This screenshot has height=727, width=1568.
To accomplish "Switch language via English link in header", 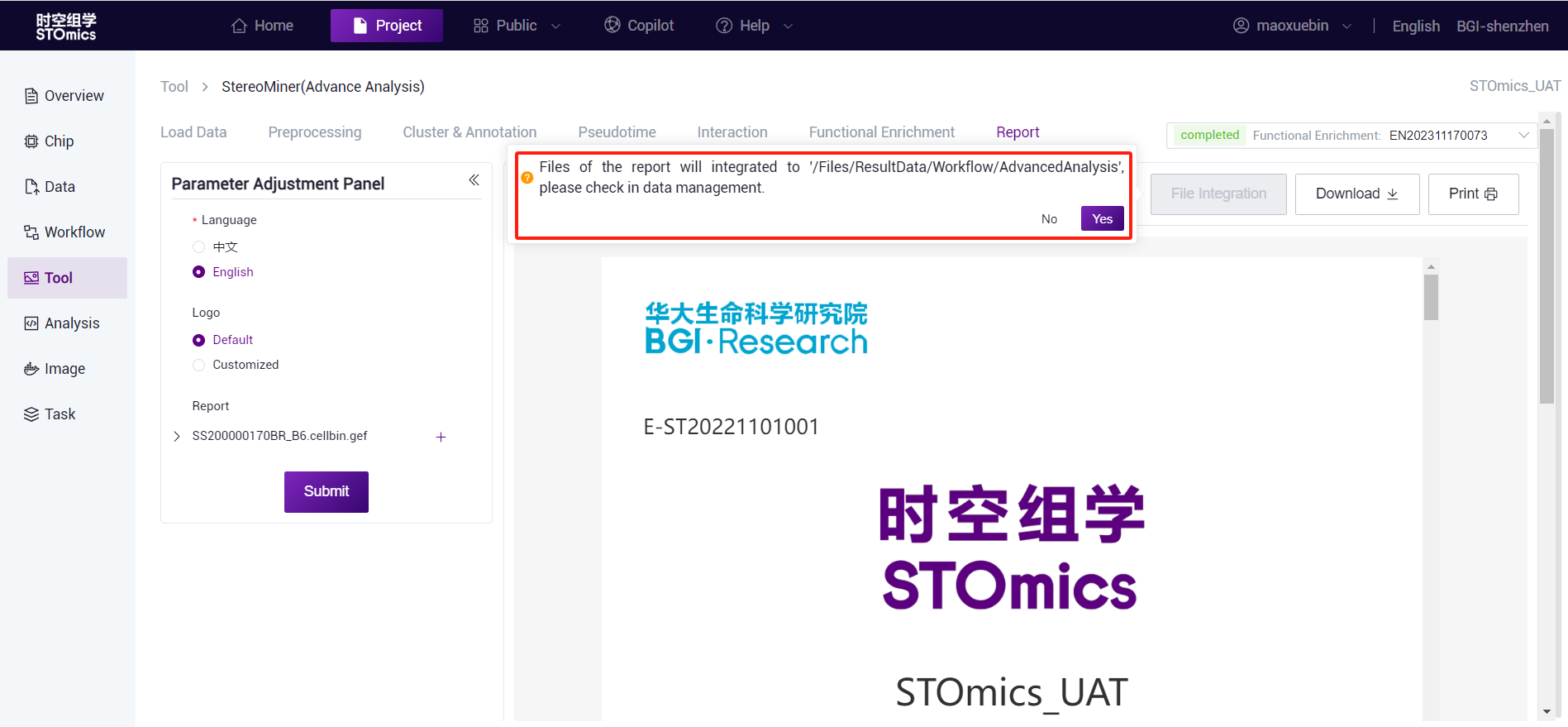I will [x=1416, y=26].
